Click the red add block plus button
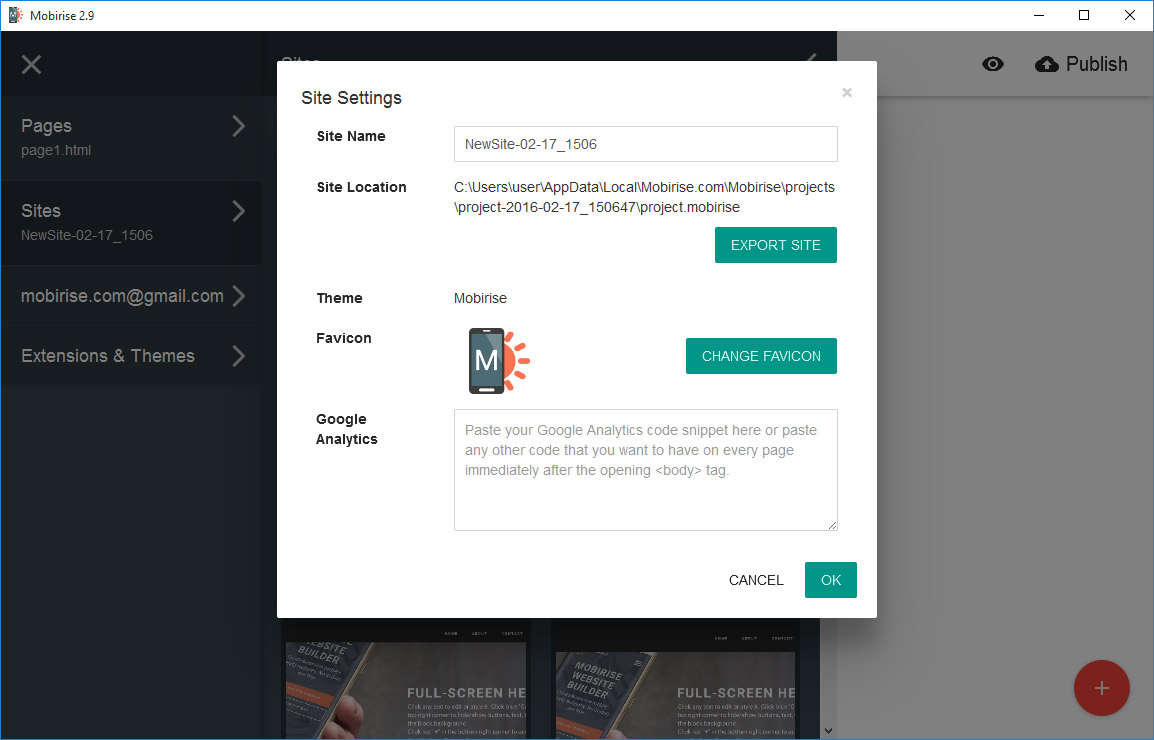The height and width of the screenshot is (740, 1154). click(1101, 688)
